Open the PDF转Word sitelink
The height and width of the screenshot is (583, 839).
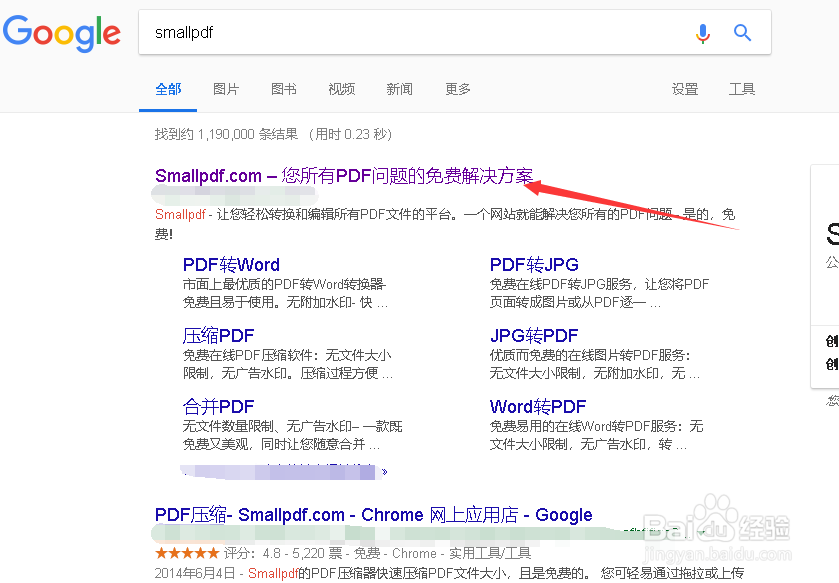[231, 264]
